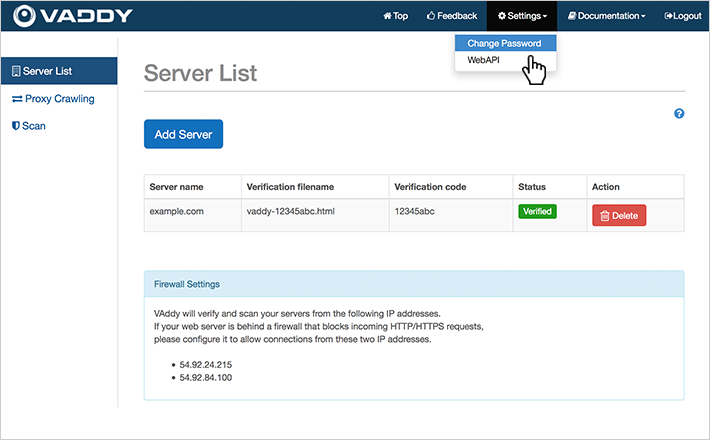Click the sign-out icon beside Logout

tap(668, 16)
